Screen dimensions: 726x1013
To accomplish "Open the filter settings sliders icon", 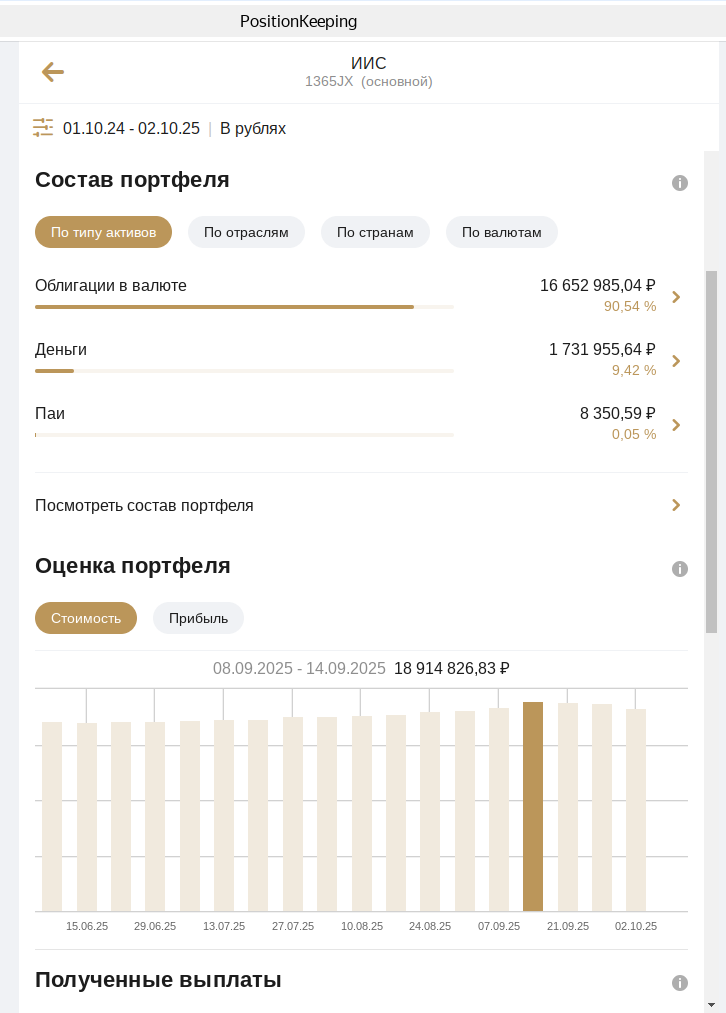I will click(x=43, y=128).
